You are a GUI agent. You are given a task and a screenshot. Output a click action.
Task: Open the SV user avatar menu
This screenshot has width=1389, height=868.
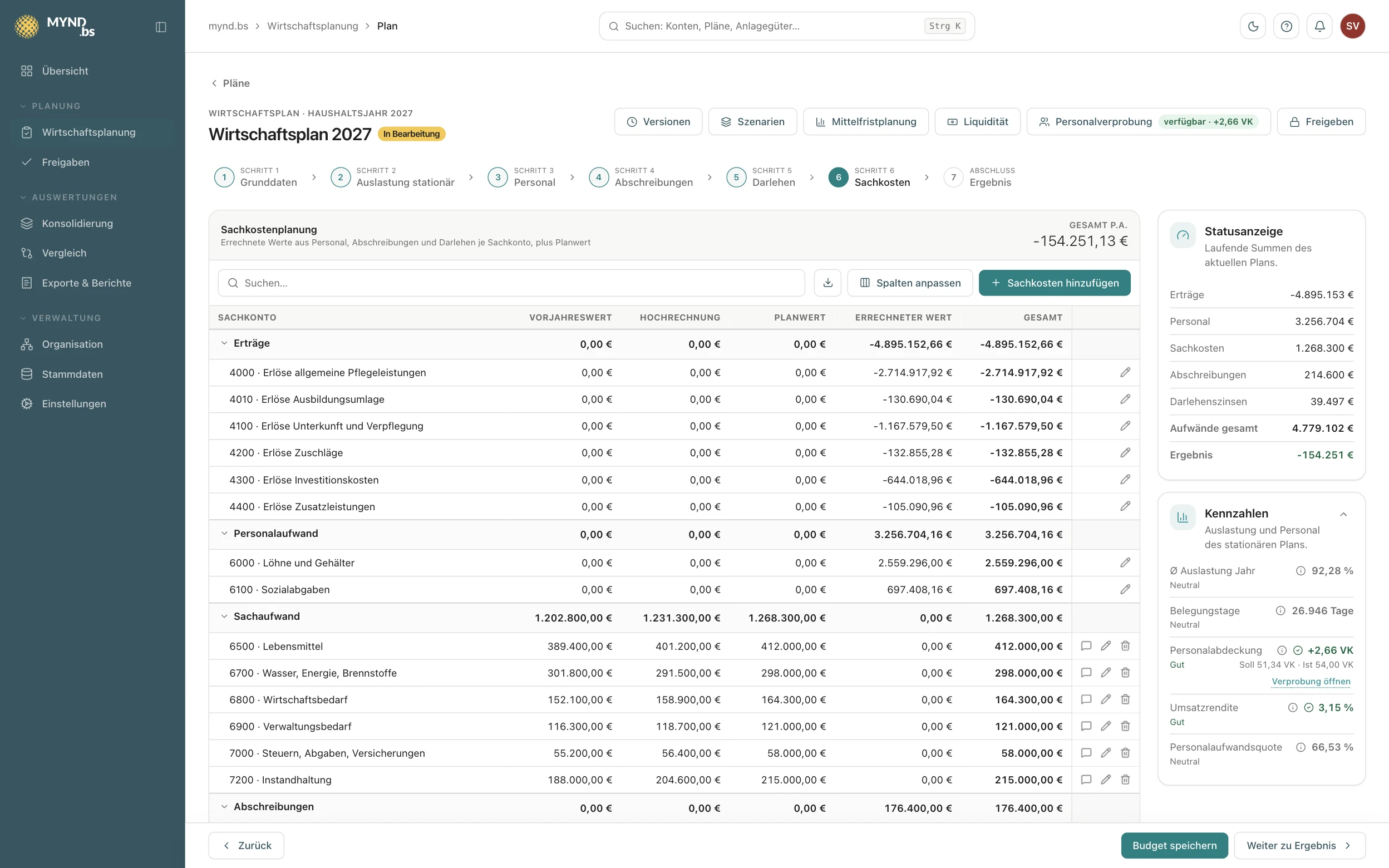click(x=1353, y=26)
